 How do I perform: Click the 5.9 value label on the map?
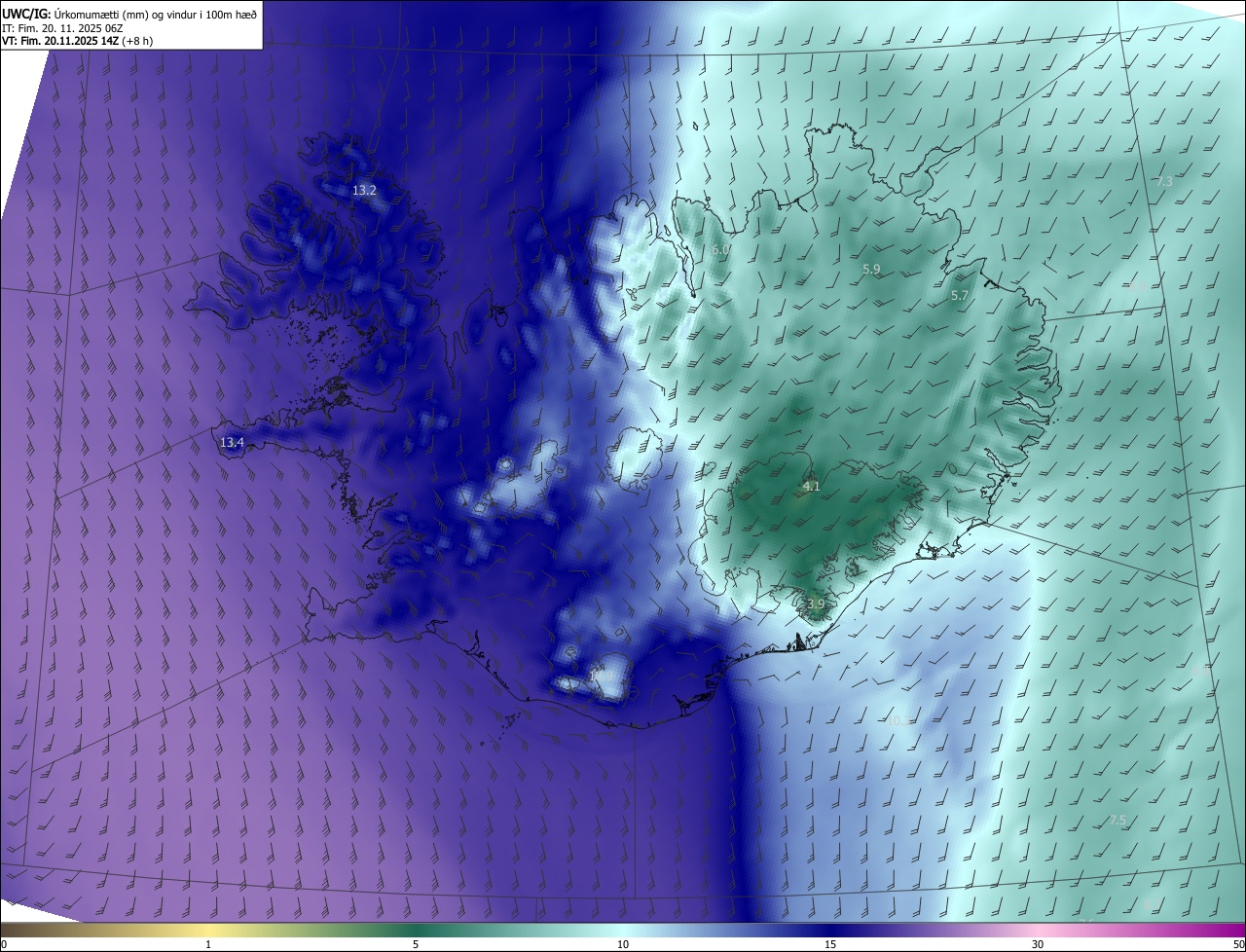tap(871, 269)
